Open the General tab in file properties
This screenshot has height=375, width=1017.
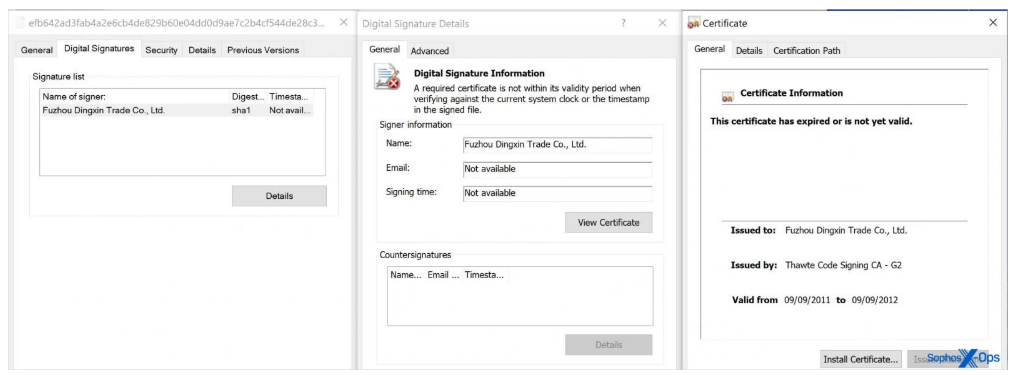click(36, 50)
